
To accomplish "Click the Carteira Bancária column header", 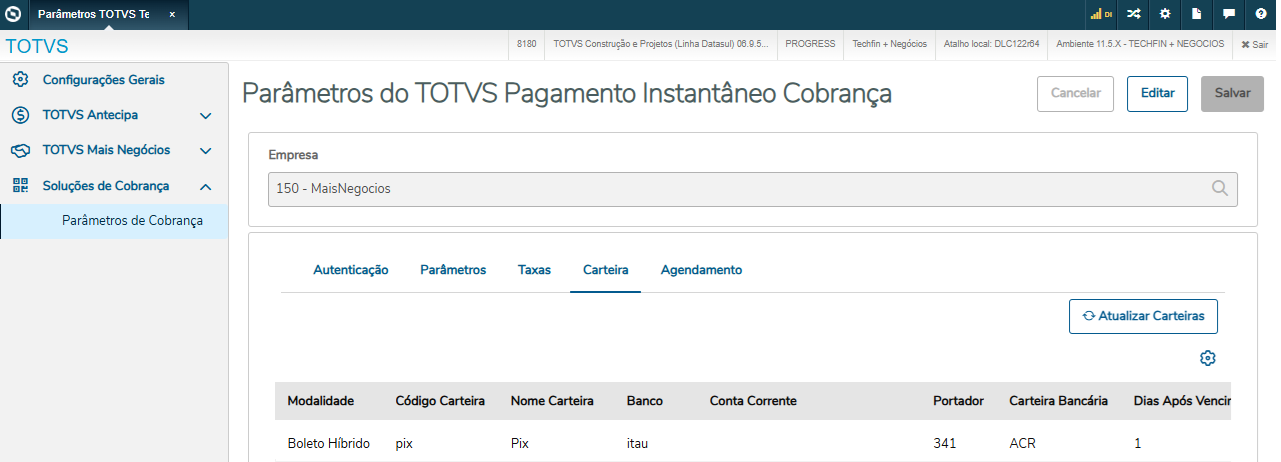I will click(x=1059, y=401).
